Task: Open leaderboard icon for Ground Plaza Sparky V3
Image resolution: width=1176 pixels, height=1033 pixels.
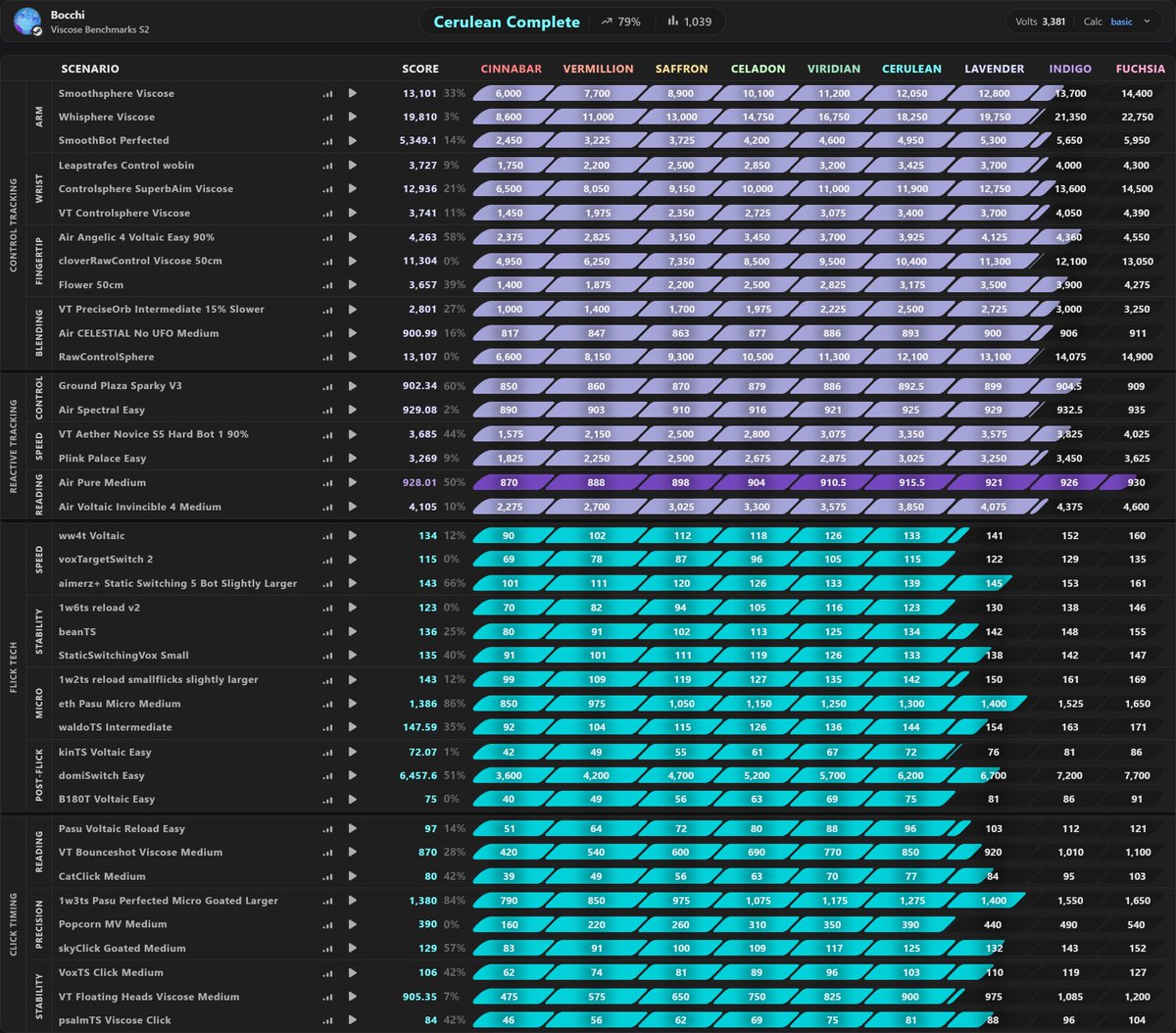Action: 327,386
